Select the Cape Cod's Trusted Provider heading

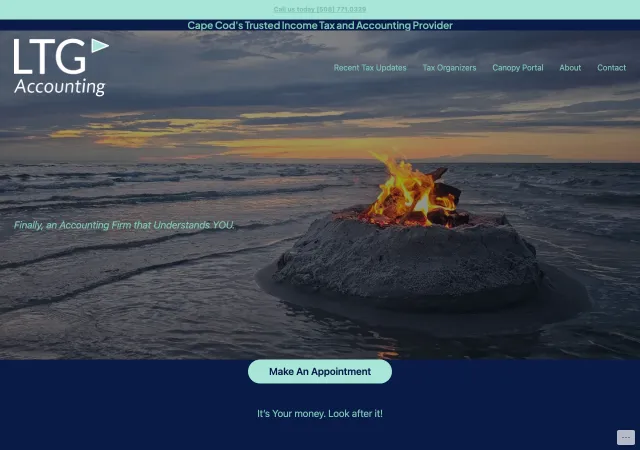pos(320,25)
